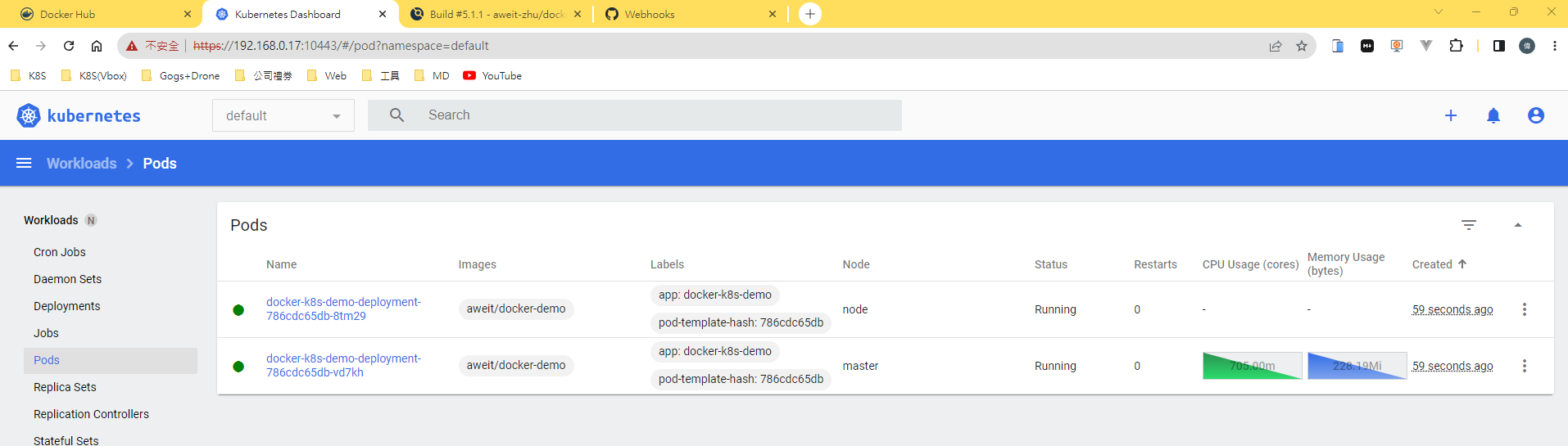Image resolution: width=1568 pixels, height=446 pixels.
Task: Toggle the browser side panel icon
Action: (x=1498, y=46)
